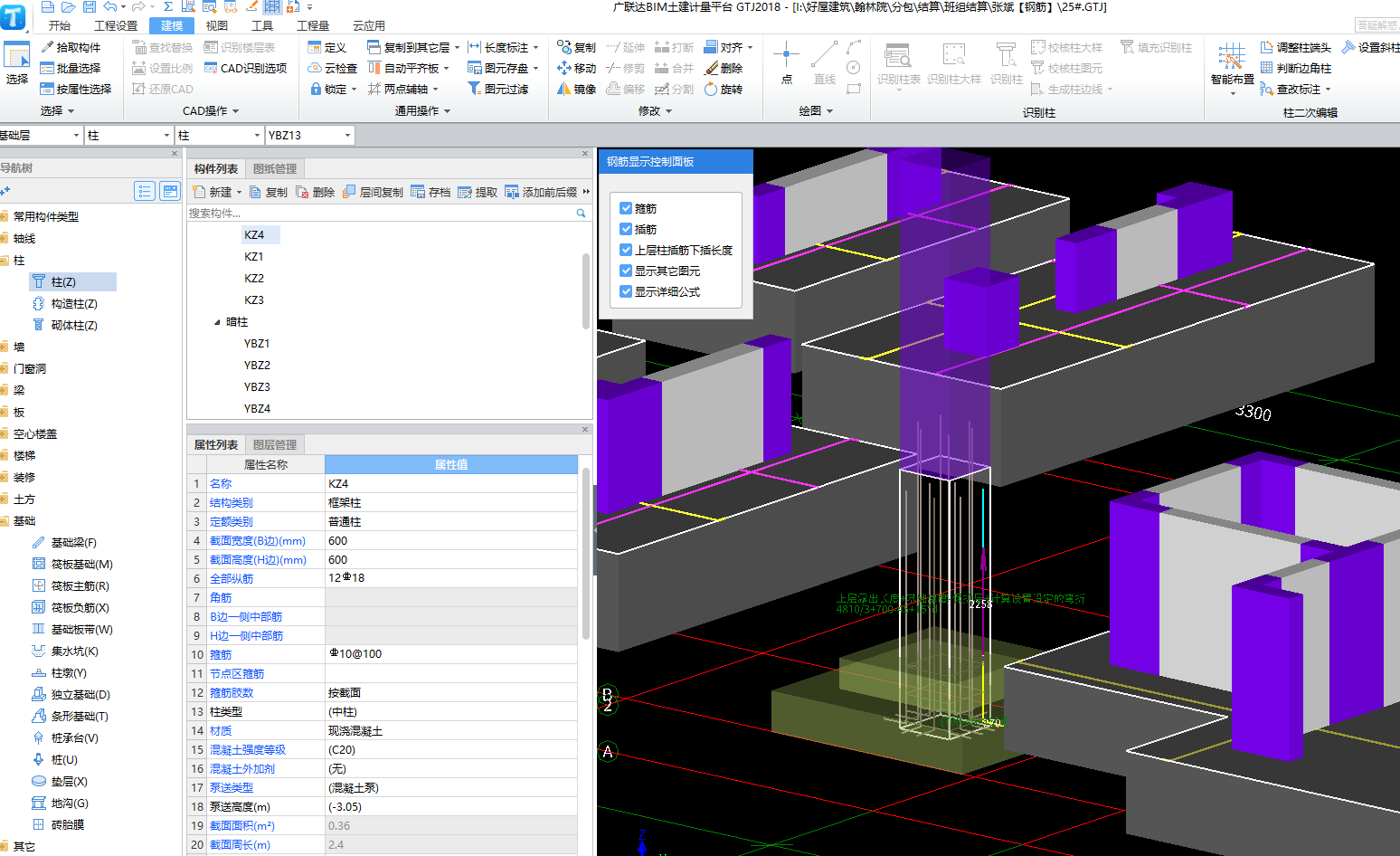Toggle 上层柱插筋下插长度 checkbox

coord(626,250)
